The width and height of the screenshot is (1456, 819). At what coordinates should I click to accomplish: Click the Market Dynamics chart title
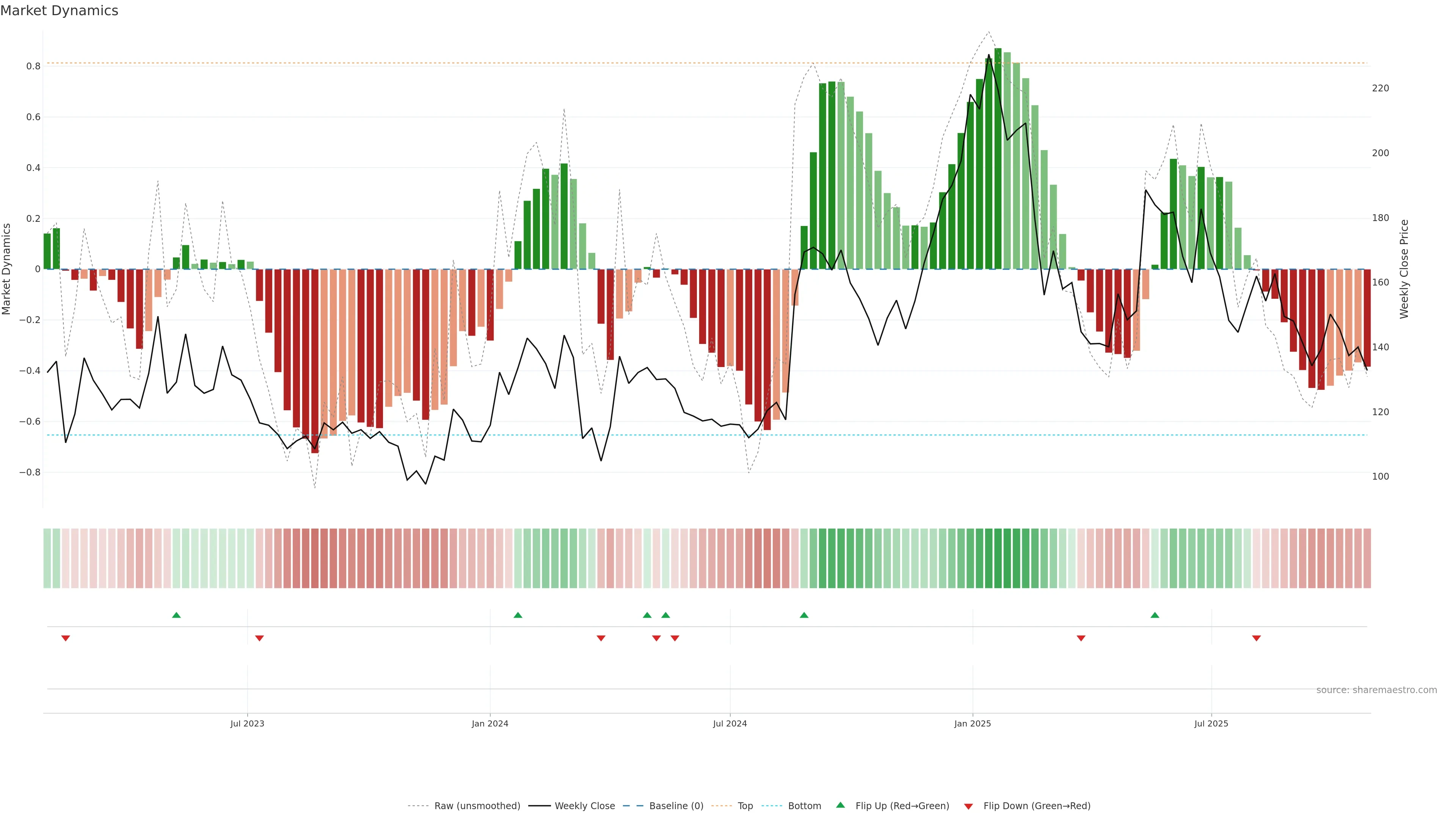[60, 11]
